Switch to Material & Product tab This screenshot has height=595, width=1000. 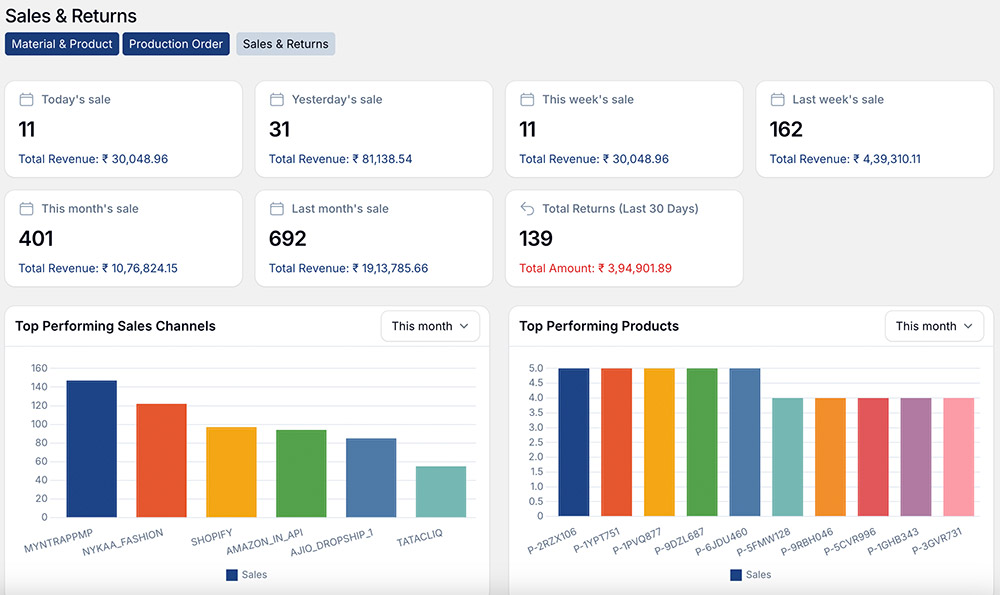62,44
